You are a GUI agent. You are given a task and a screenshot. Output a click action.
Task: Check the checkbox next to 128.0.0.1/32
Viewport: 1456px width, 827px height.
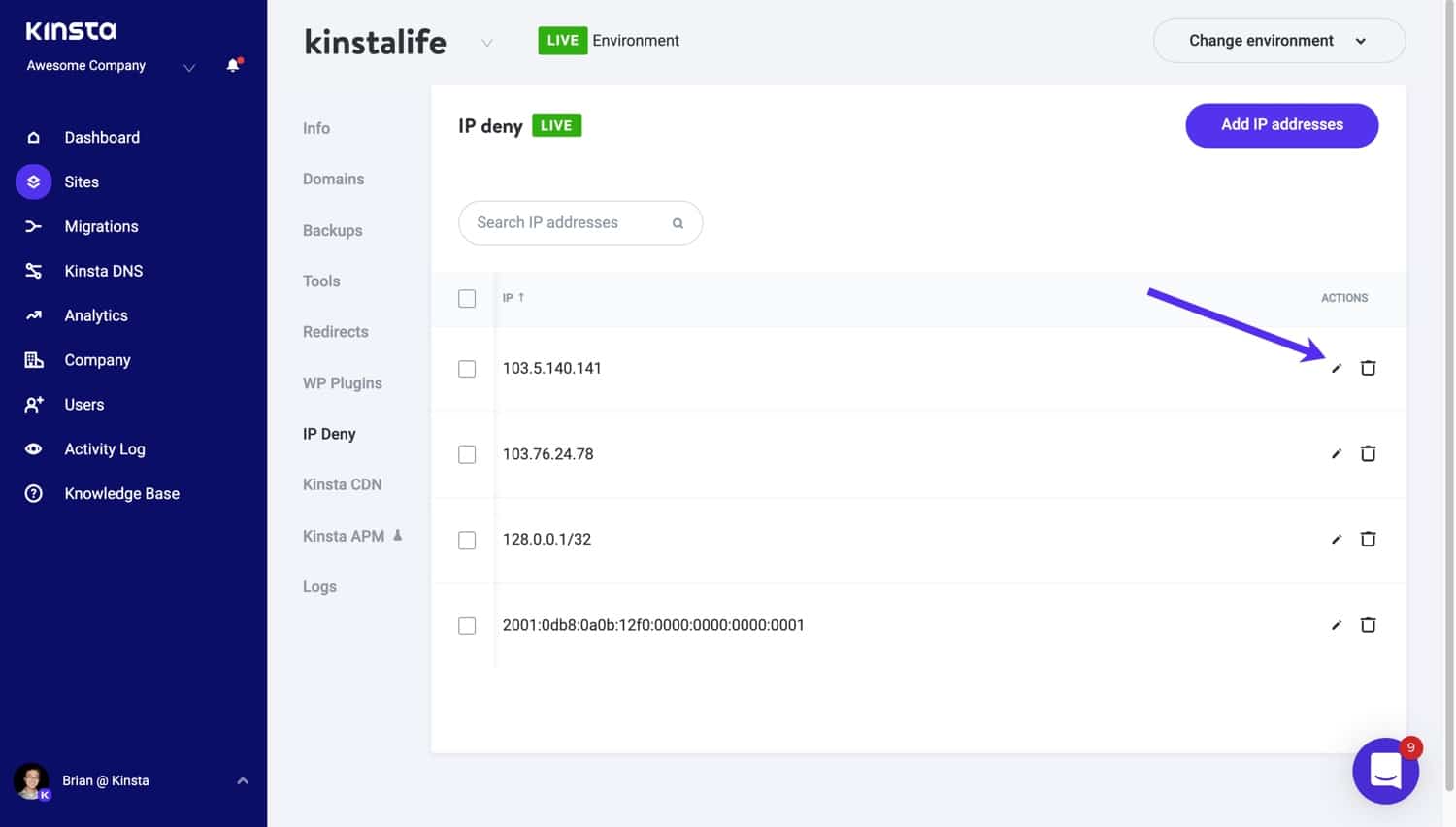pos(467,540)
